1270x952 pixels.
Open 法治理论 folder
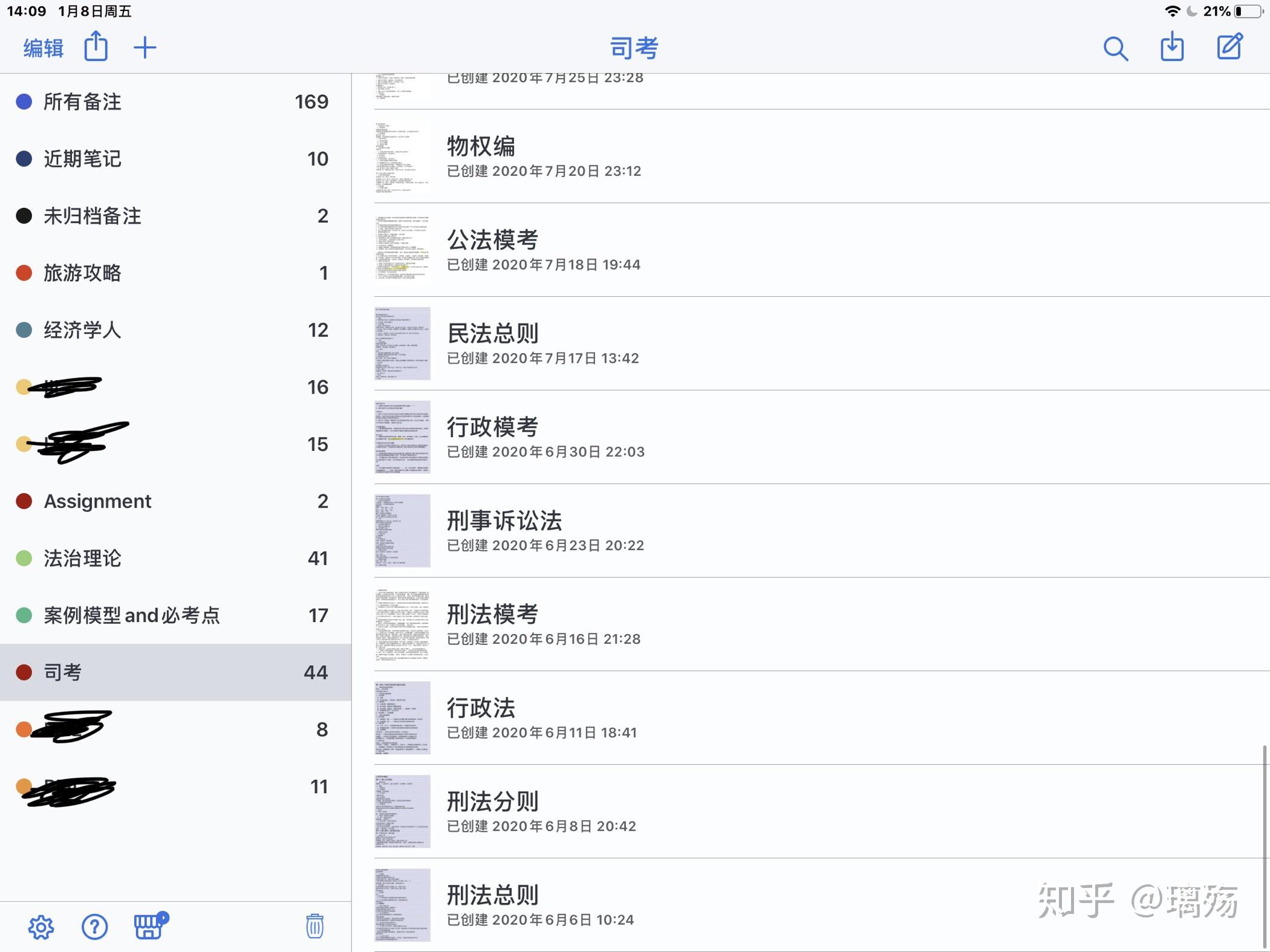click(175, 558)
